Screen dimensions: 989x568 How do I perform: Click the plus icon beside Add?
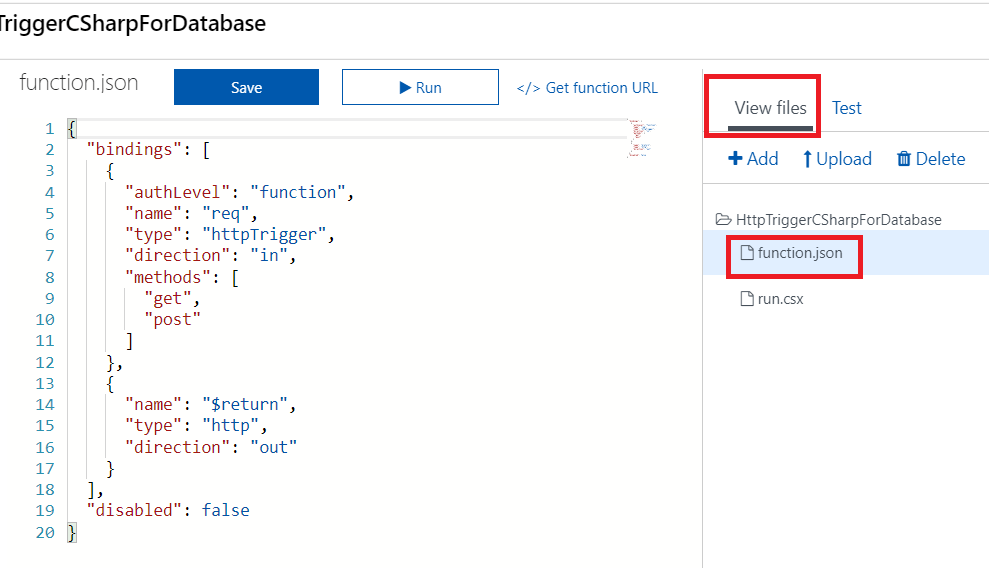[x=735, y=158]
